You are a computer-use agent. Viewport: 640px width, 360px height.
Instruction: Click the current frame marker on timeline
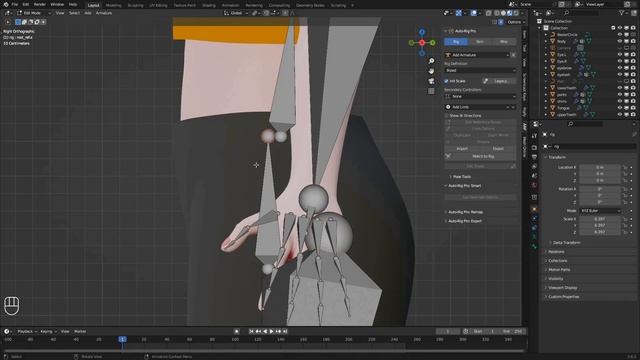pyautogui.click(x=122, y=339)
